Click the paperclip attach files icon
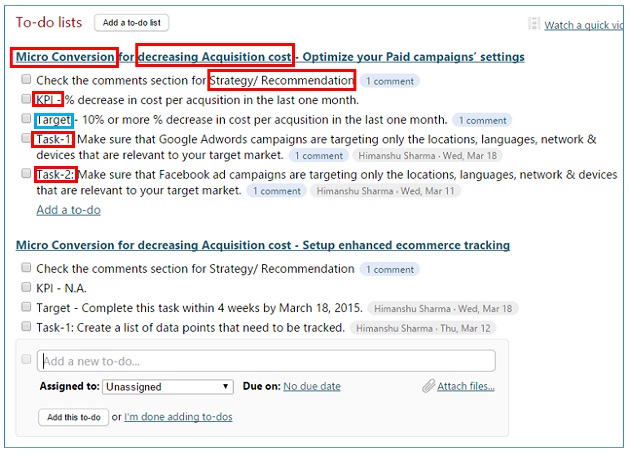Screen dimensions: 630x457 point(428,386)
